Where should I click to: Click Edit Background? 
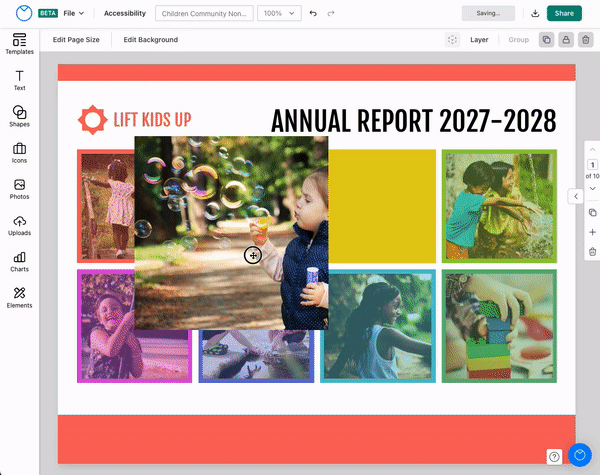point(151,40)
